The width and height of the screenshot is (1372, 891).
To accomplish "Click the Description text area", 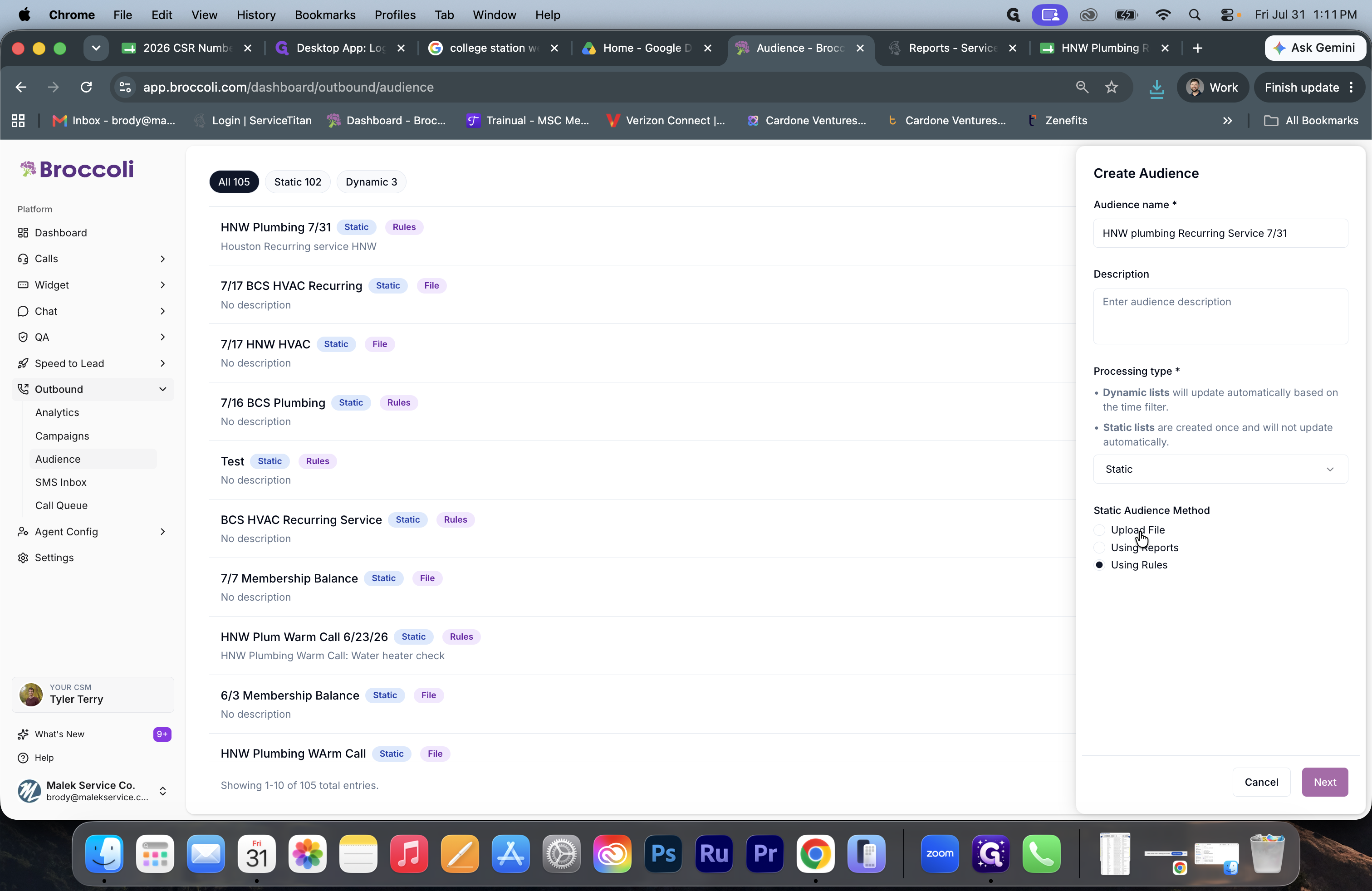I will [1220, 316].
